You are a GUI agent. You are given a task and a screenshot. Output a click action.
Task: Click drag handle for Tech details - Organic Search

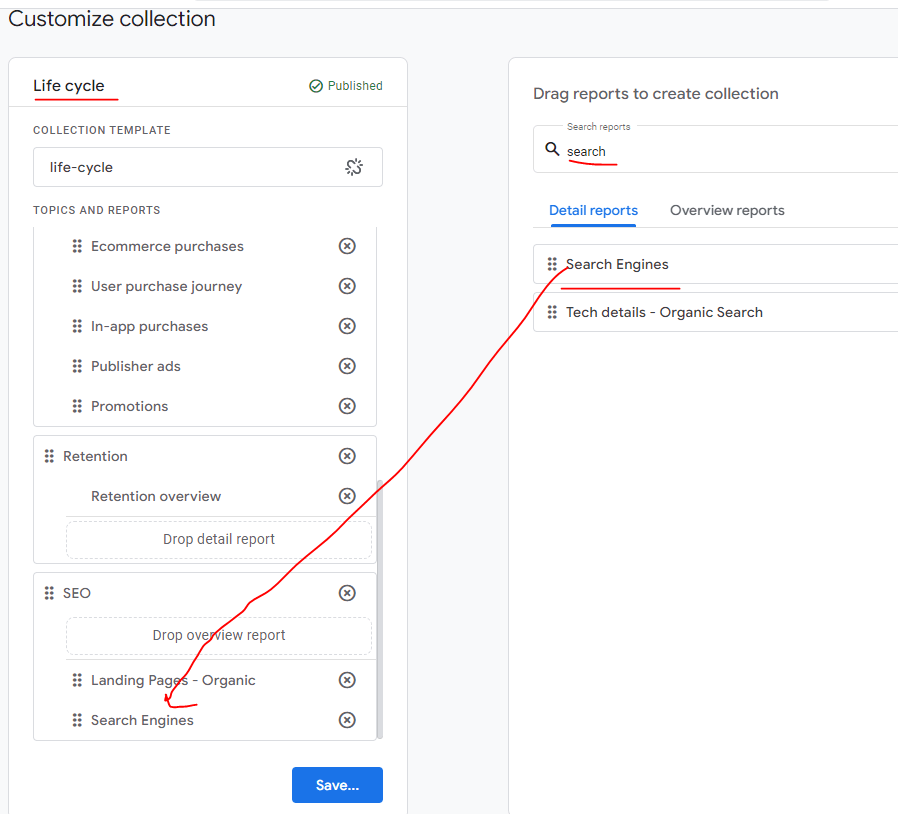coord(552,312)
